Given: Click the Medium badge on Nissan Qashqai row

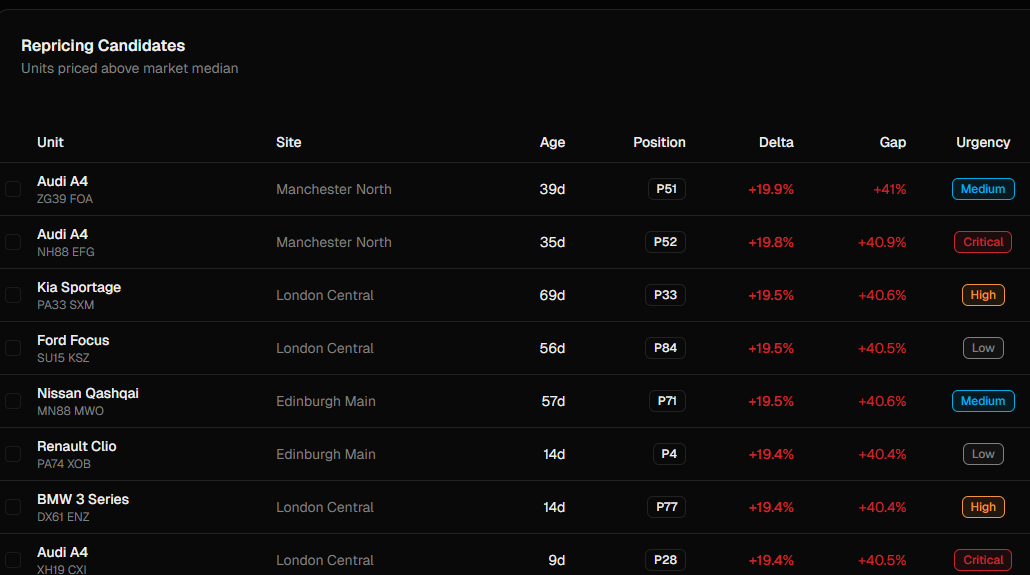Looking at the screenshot, I should pos(983,401).
